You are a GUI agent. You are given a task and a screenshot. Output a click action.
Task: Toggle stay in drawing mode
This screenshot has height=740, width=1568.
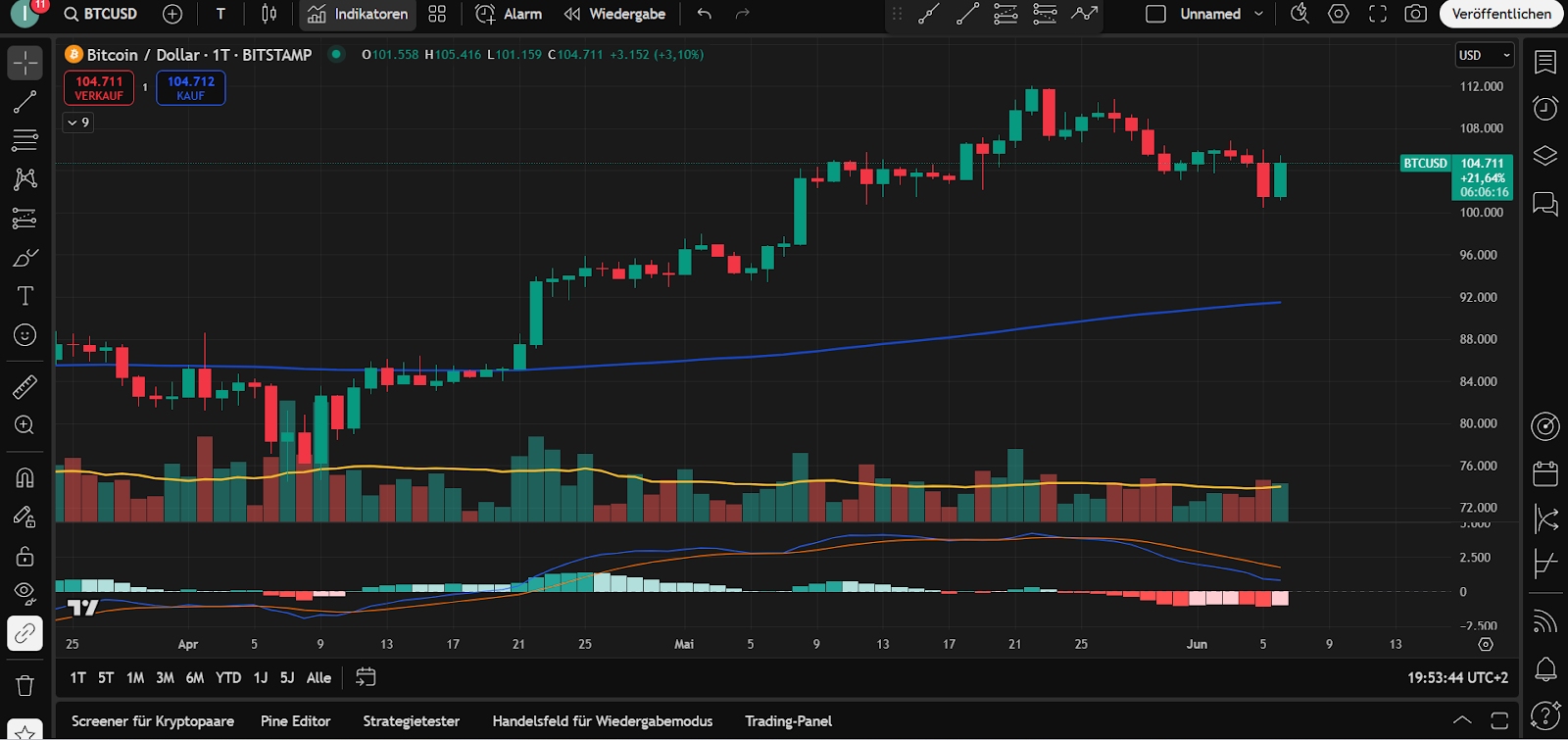tap(25, 517)
